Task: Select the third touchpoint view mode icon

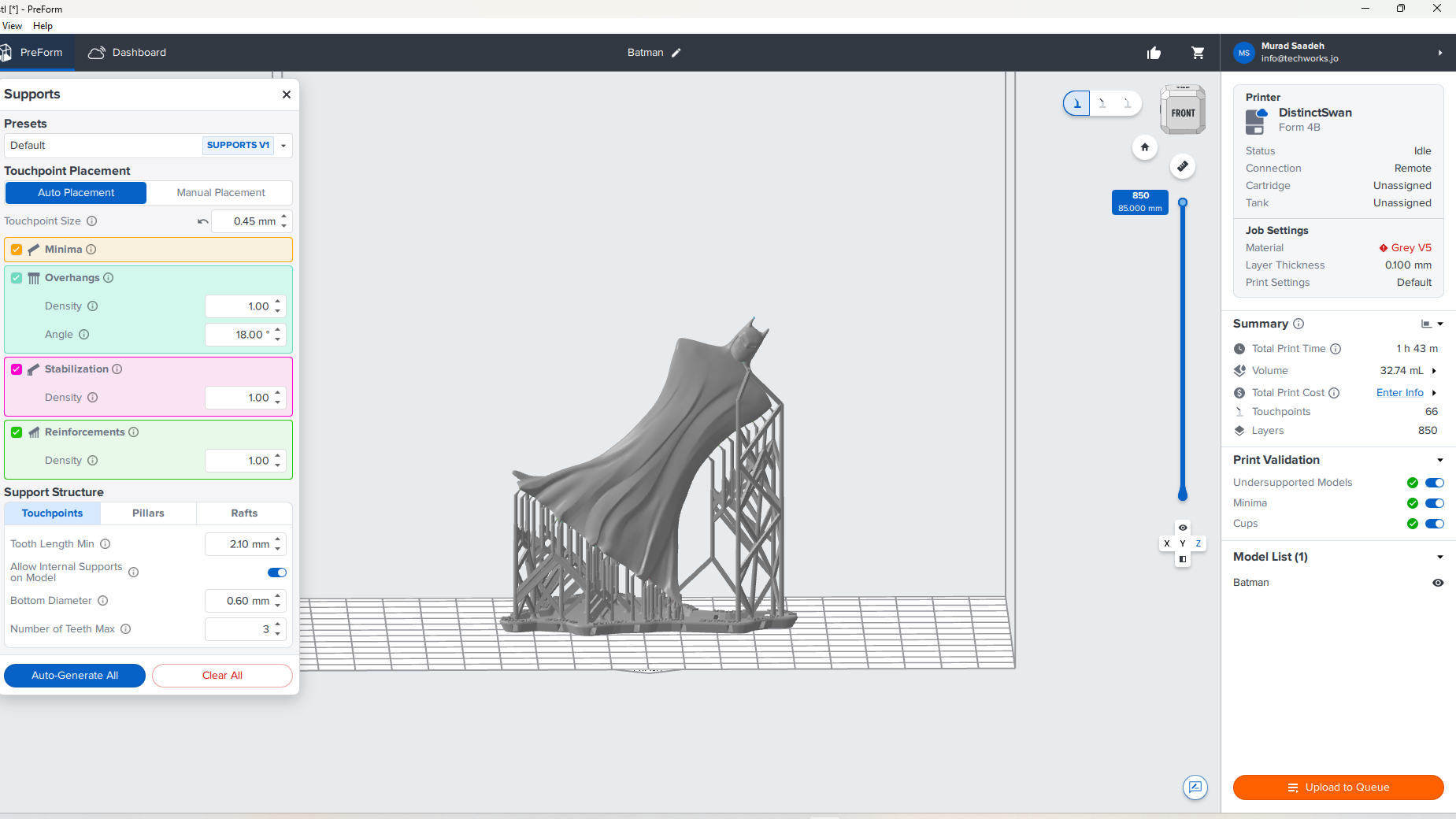Action: point(1128,103)
